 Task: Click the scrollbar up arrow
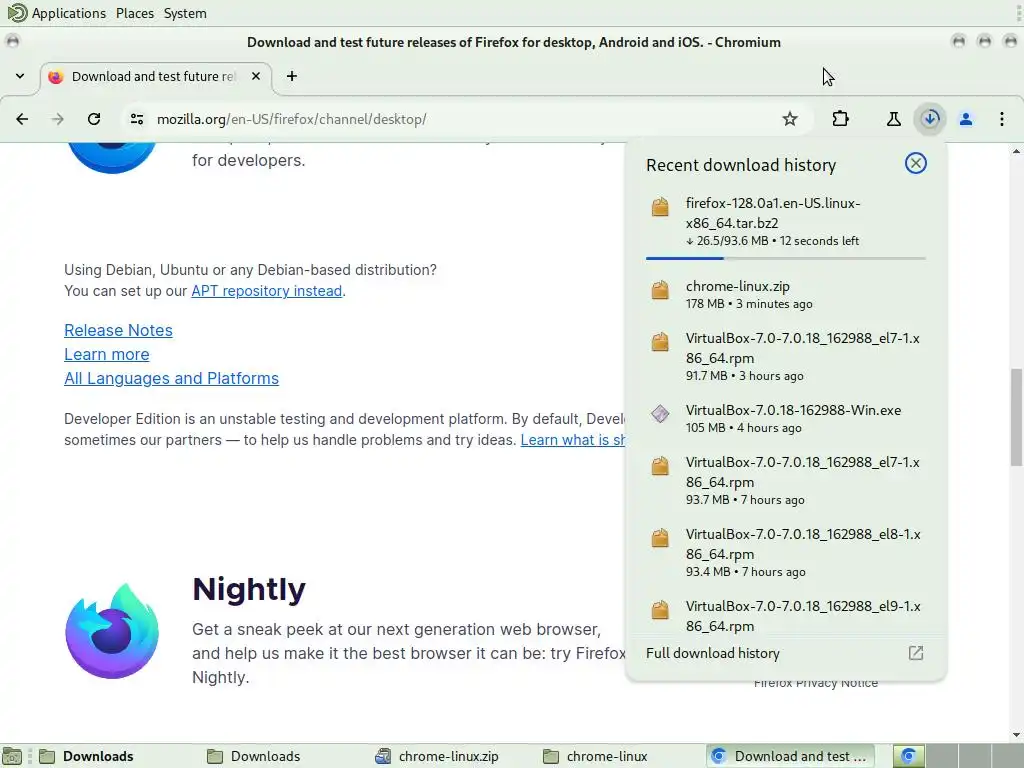click(1016, 152)
